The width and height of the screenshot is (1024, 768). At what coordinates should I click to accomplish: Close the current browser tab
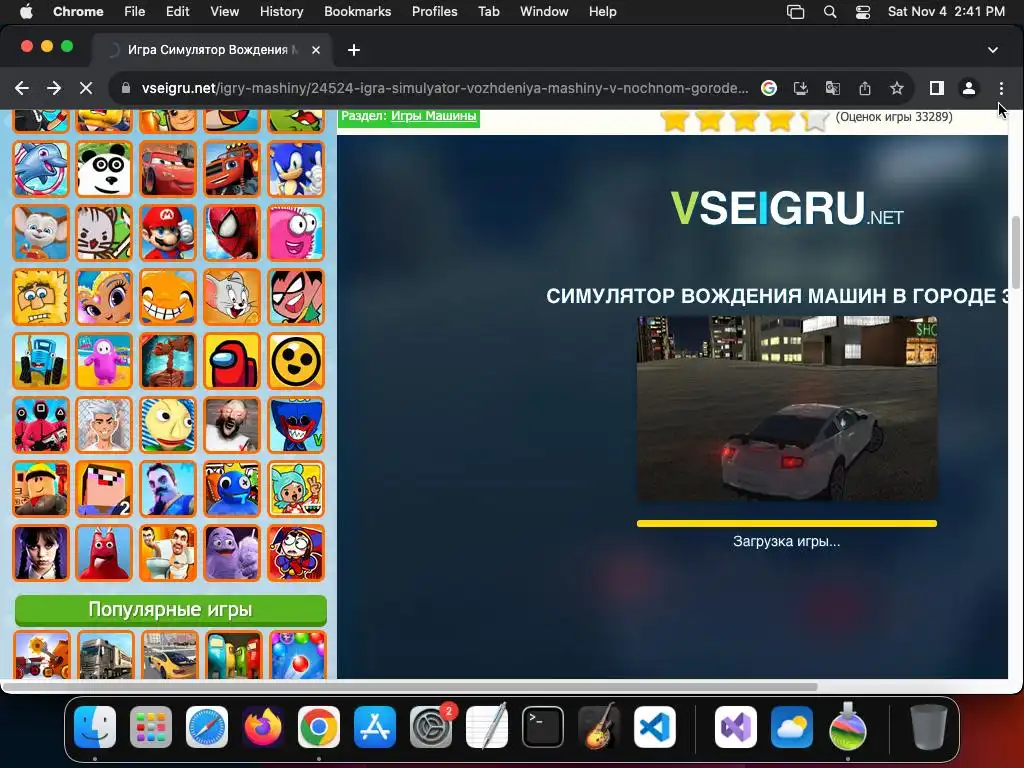(x=315, y=50)
